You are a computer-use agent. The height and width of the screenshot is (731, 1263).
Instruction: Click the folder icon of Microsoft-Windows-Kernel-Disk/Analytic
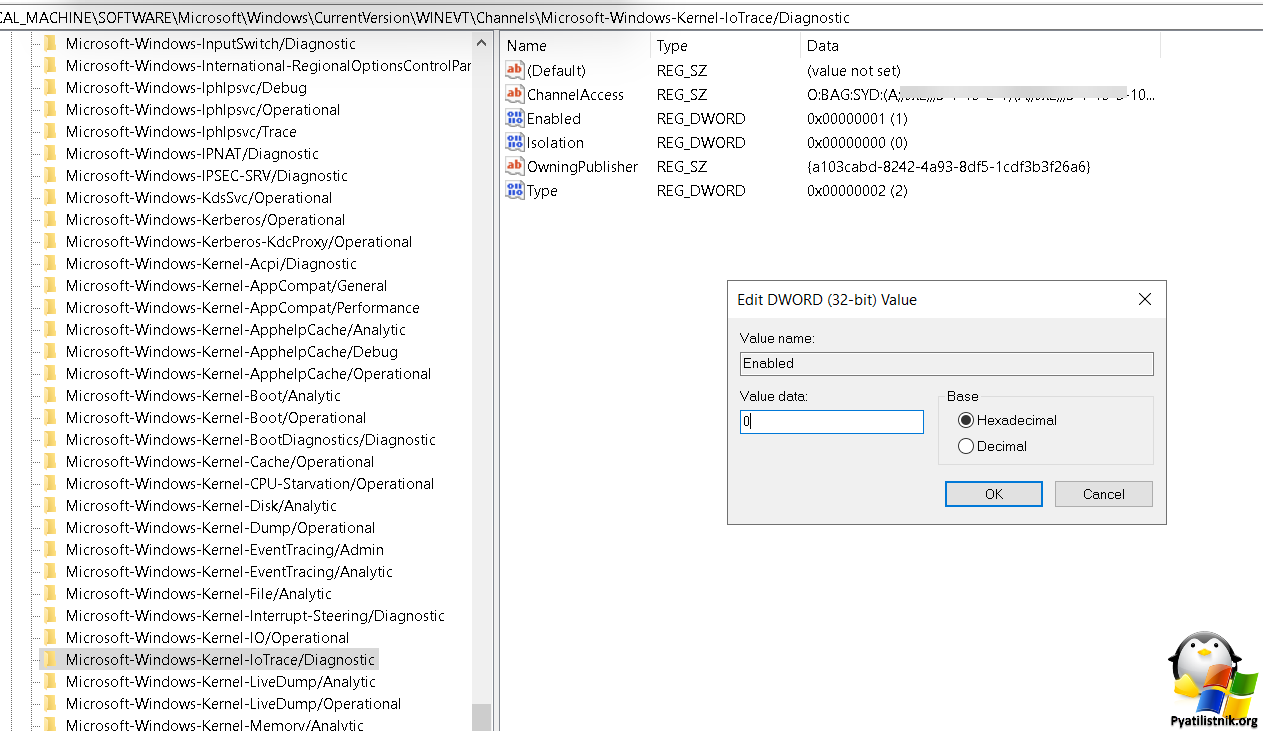pyautogui.click(x=50, y=506)
